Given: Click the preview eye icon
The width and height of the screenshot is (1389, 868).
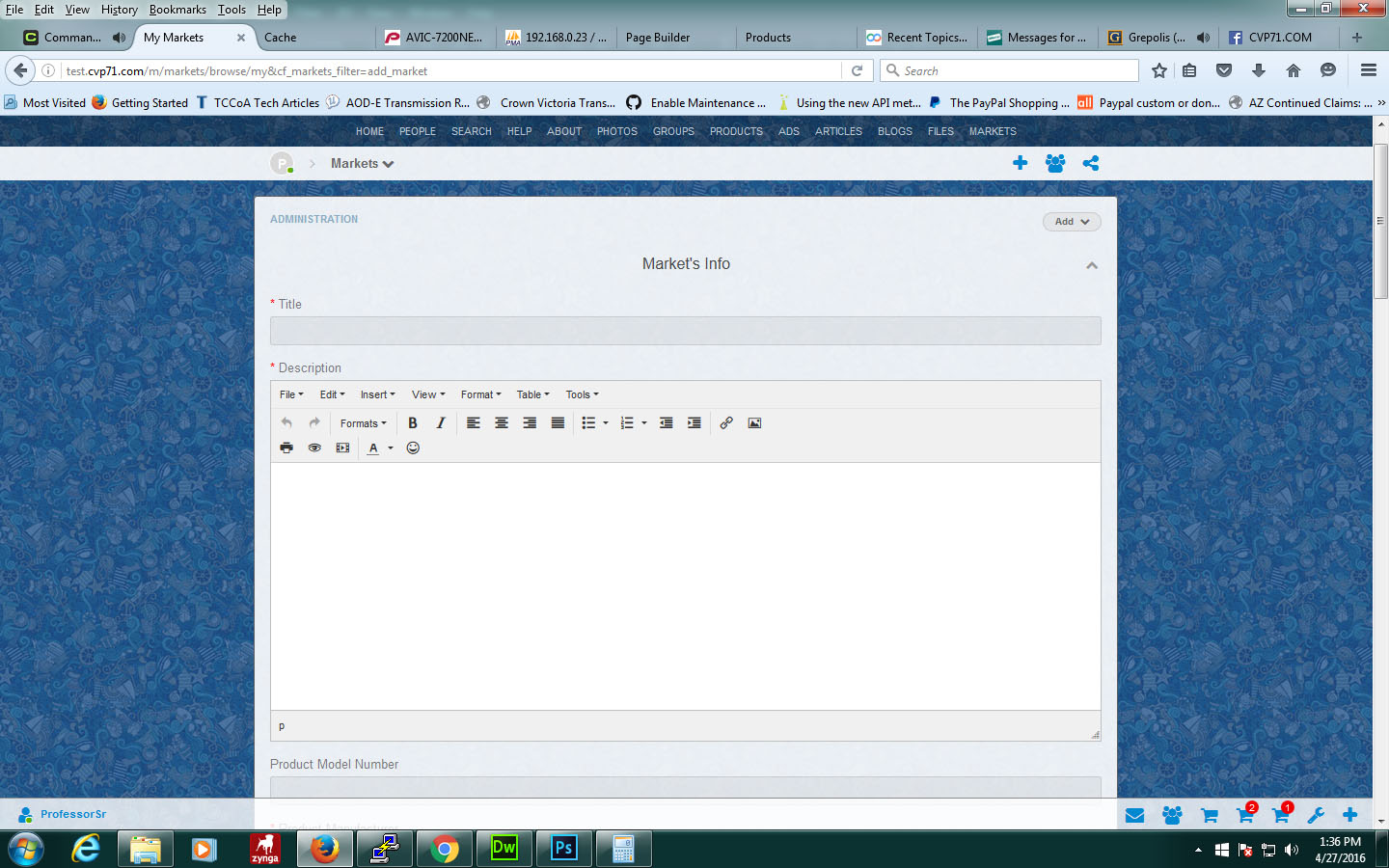Looking at the screenshot, I should click(314, 448).
